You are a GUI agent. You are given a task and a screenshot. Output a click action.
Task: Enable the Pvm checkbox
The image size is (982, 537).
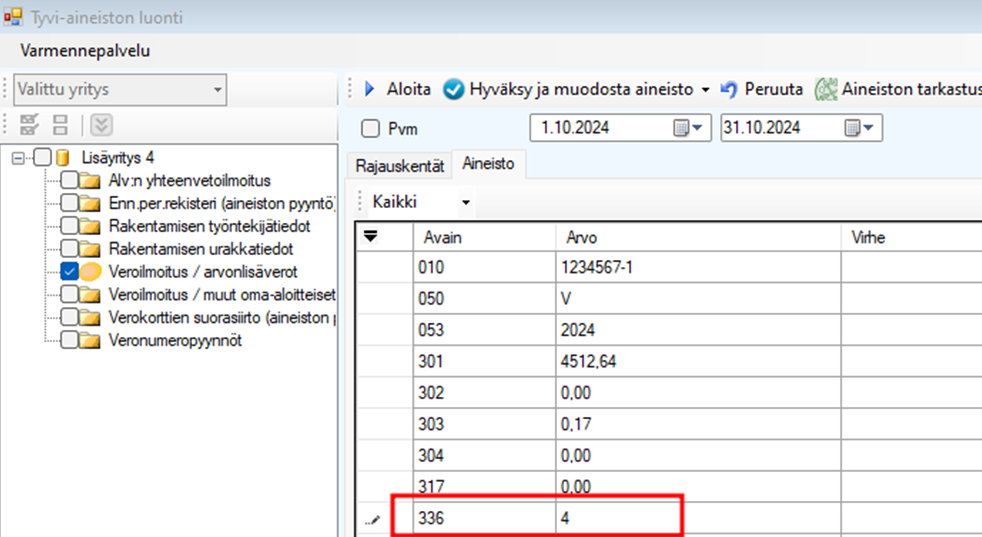point(370,129)
